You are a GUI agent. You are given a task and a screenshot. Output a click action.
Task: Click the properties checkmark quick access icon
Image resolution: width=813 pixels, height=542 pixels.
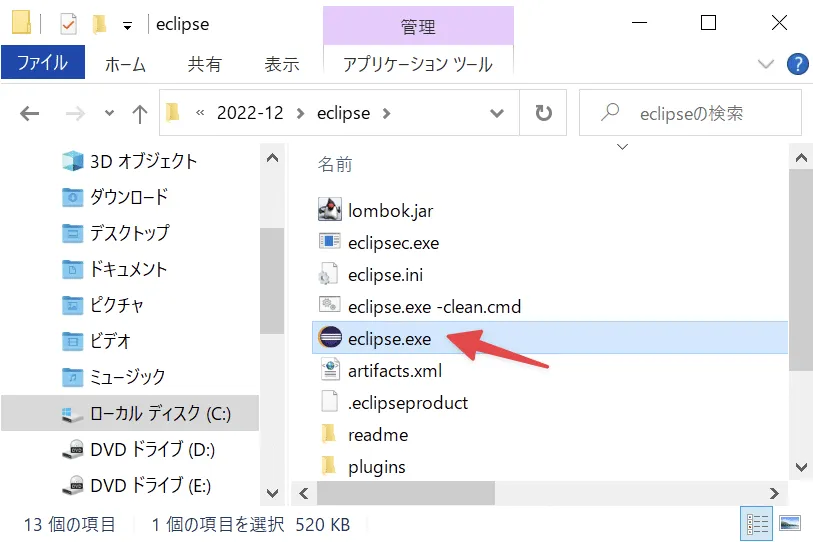click(x=68, y=24)
